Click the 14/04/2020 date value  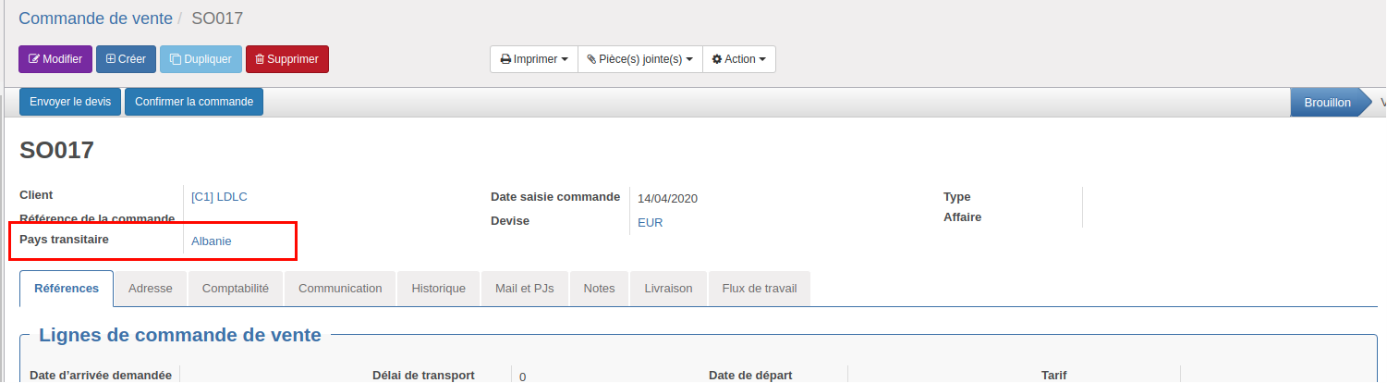pyautogui.click(x=667, y=198)
